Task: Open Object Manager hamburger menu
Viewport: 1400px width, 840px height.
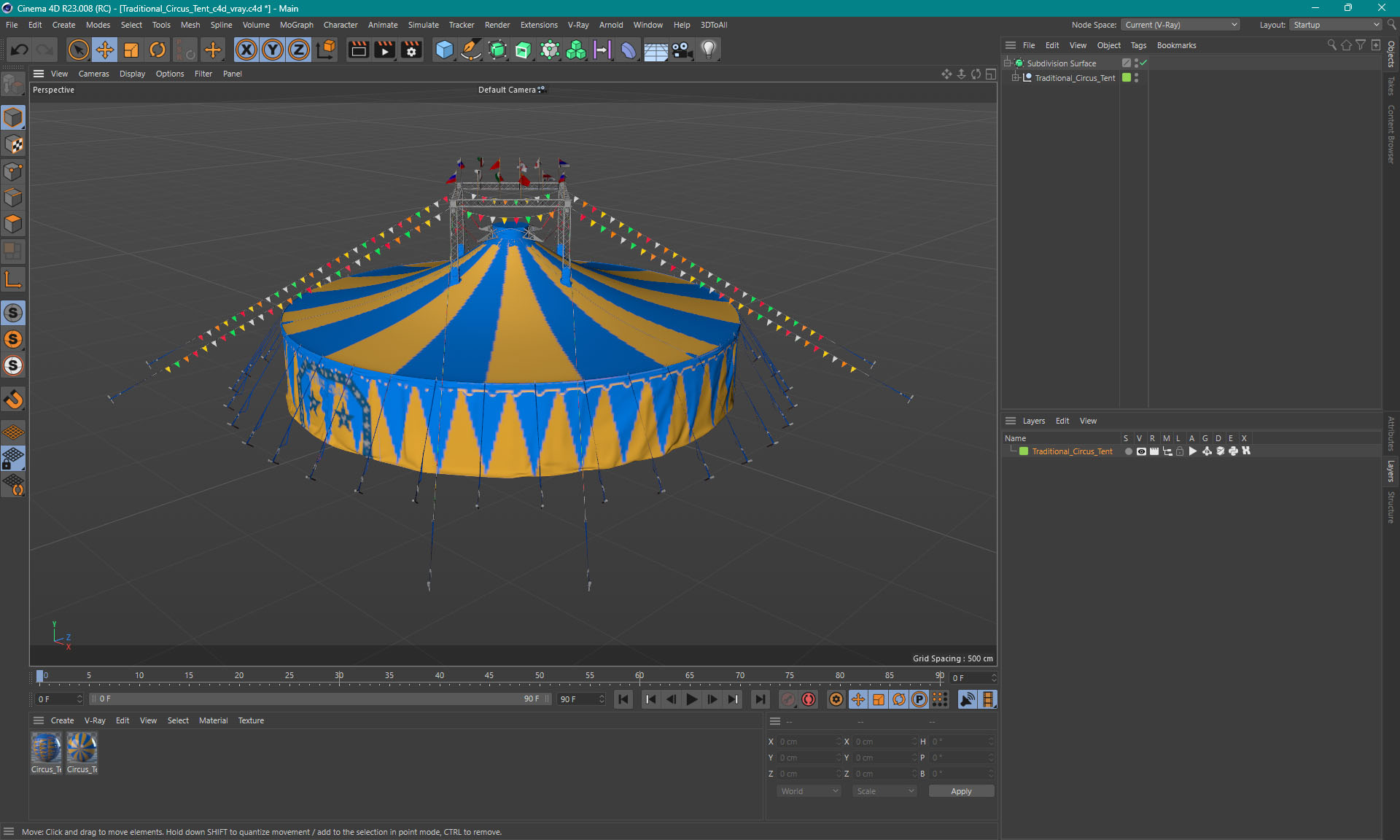Action: click(1010, 45)
